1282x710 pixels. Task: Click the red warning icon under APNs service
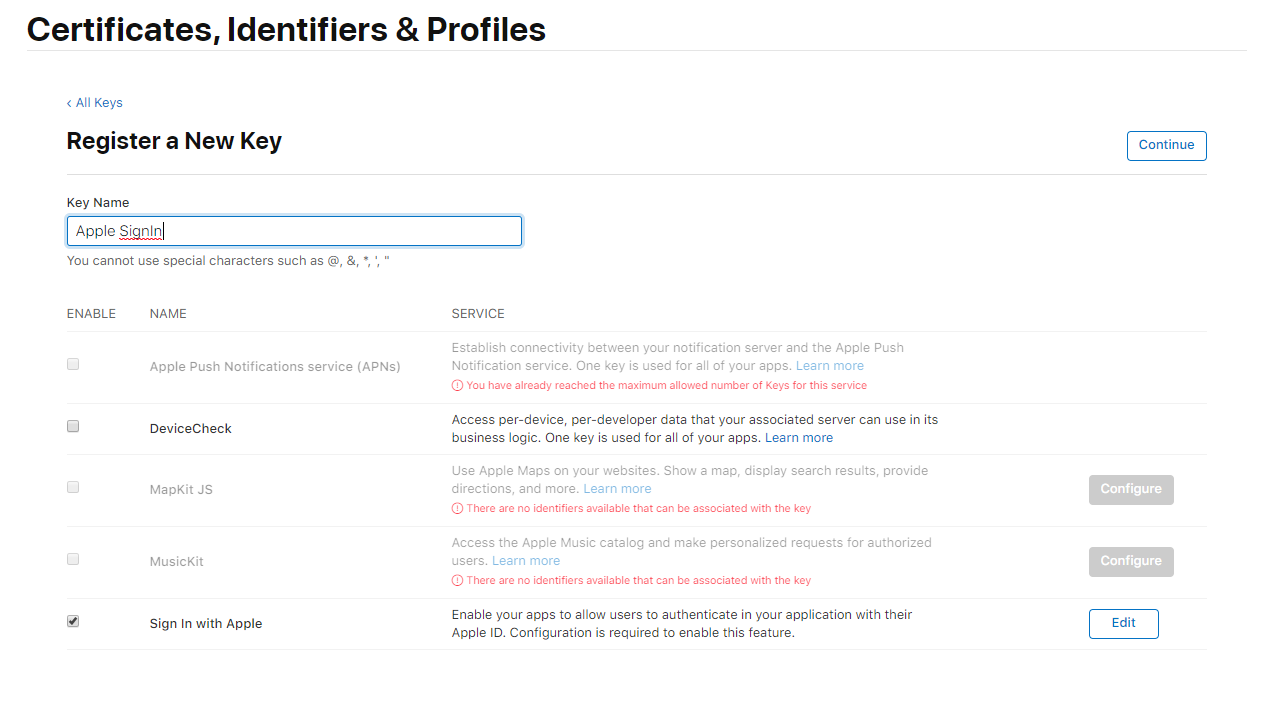458,385
